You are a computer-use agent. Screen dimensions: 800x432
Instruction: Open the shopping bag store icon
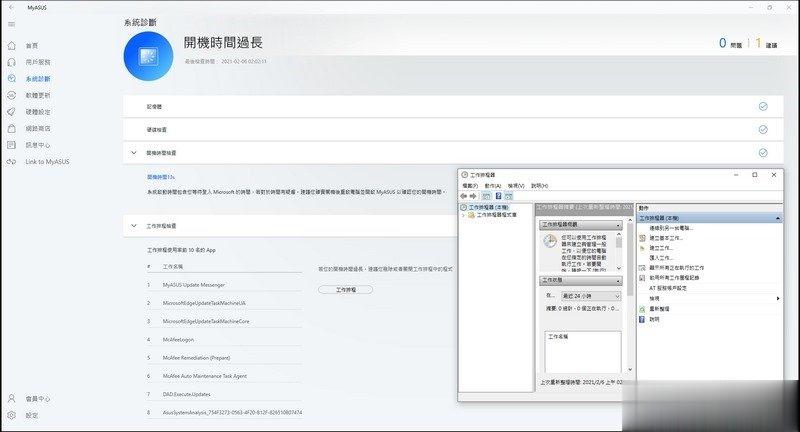12,129
